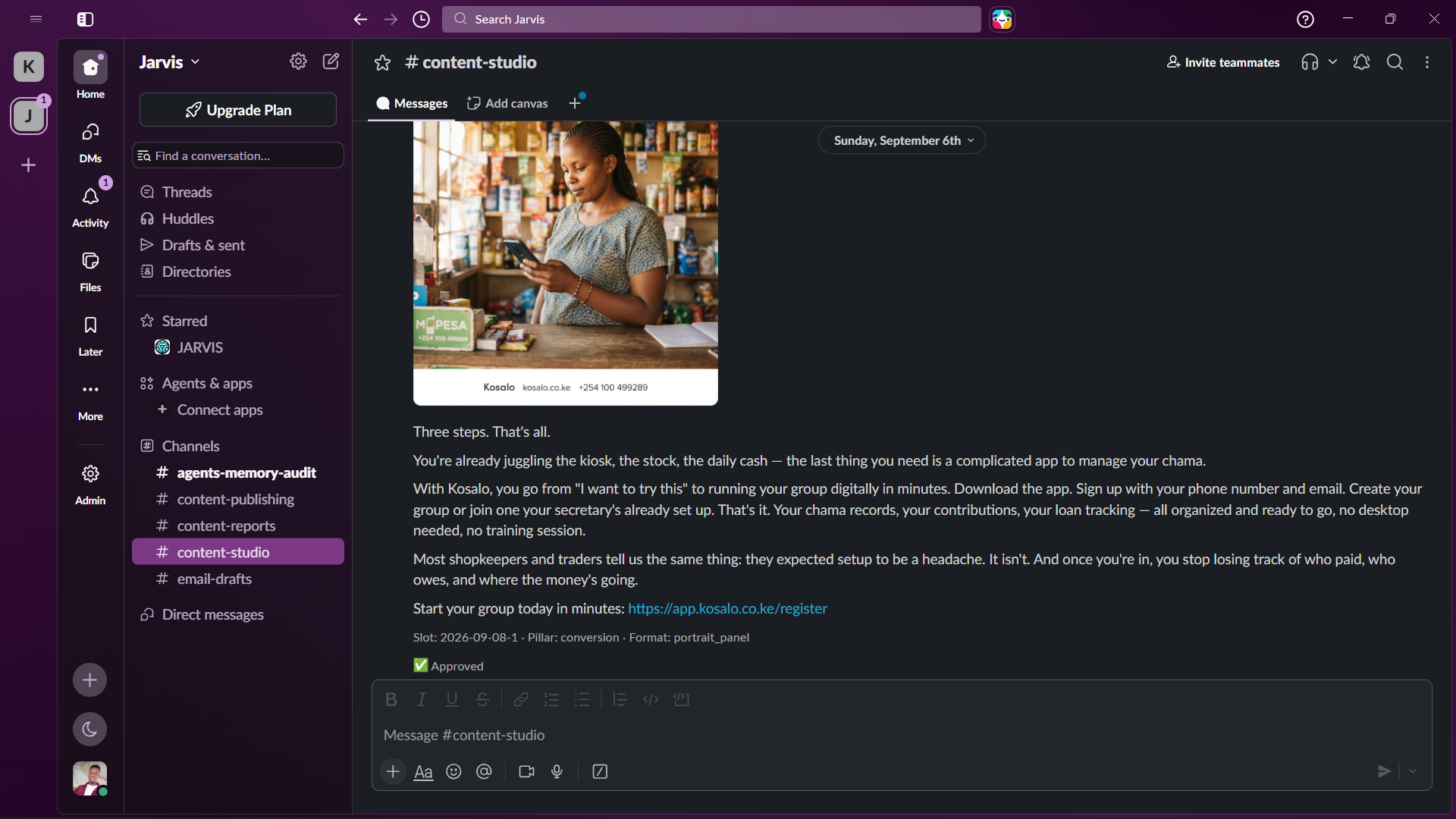Expand the Jarvis workspace menu
1456x819 pixels.
point(169,61)
